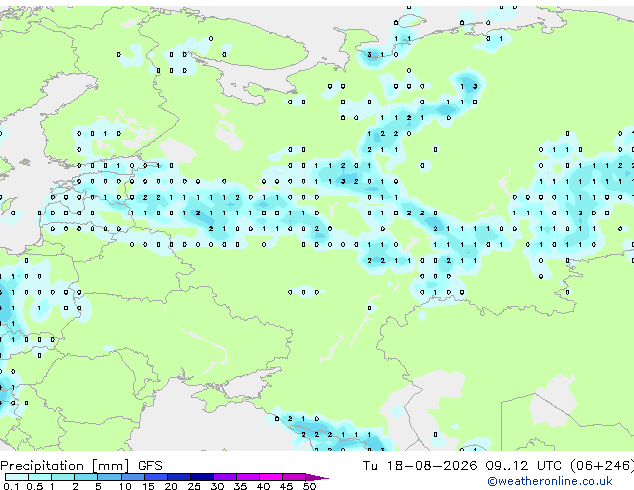Click the '(06+246)' forecast offset text
The width and height of the screenshot is (634, 490).
(602, 466)
